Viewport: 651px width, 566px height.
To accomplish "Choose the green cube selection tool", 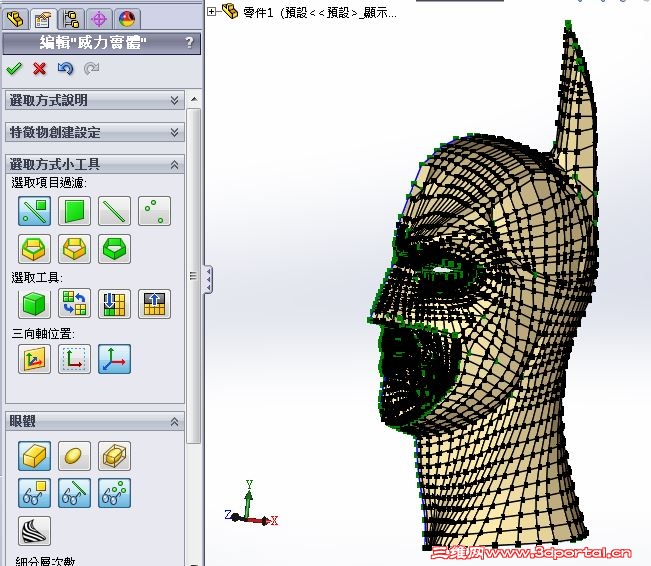I will point(34,304).
